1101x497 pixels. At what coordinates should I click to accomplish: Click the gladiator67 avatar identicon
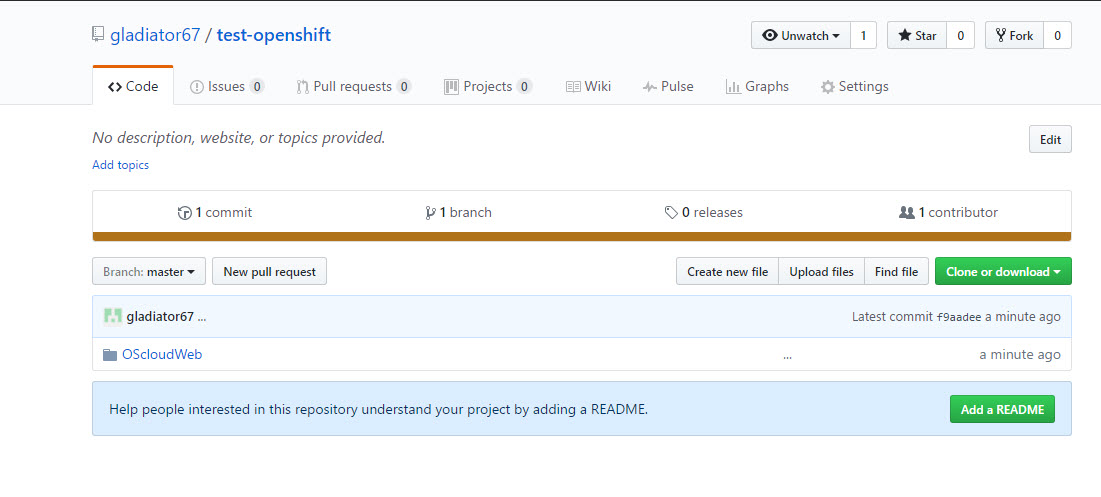click(113, 316)
